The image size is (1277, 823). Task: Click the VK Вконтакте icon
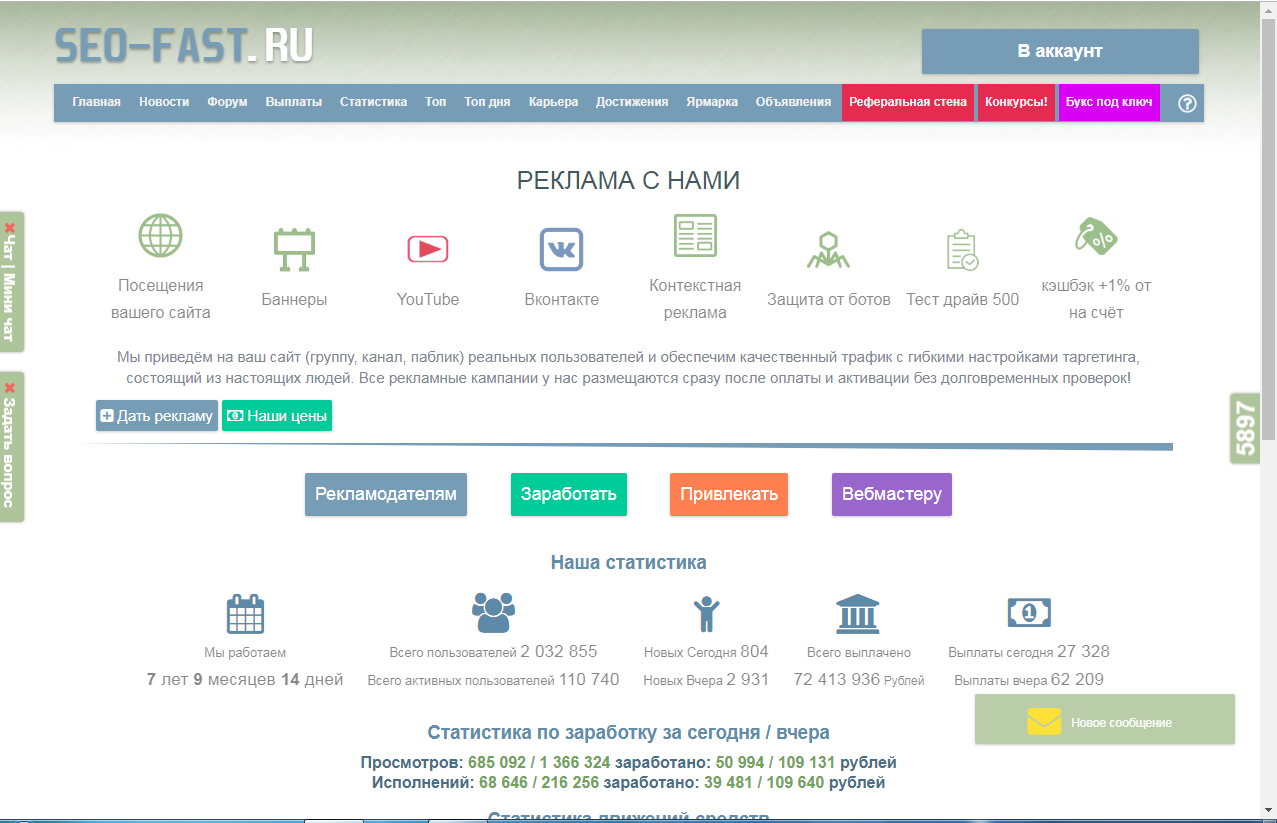pyautogui.click(x=562, y=250)
